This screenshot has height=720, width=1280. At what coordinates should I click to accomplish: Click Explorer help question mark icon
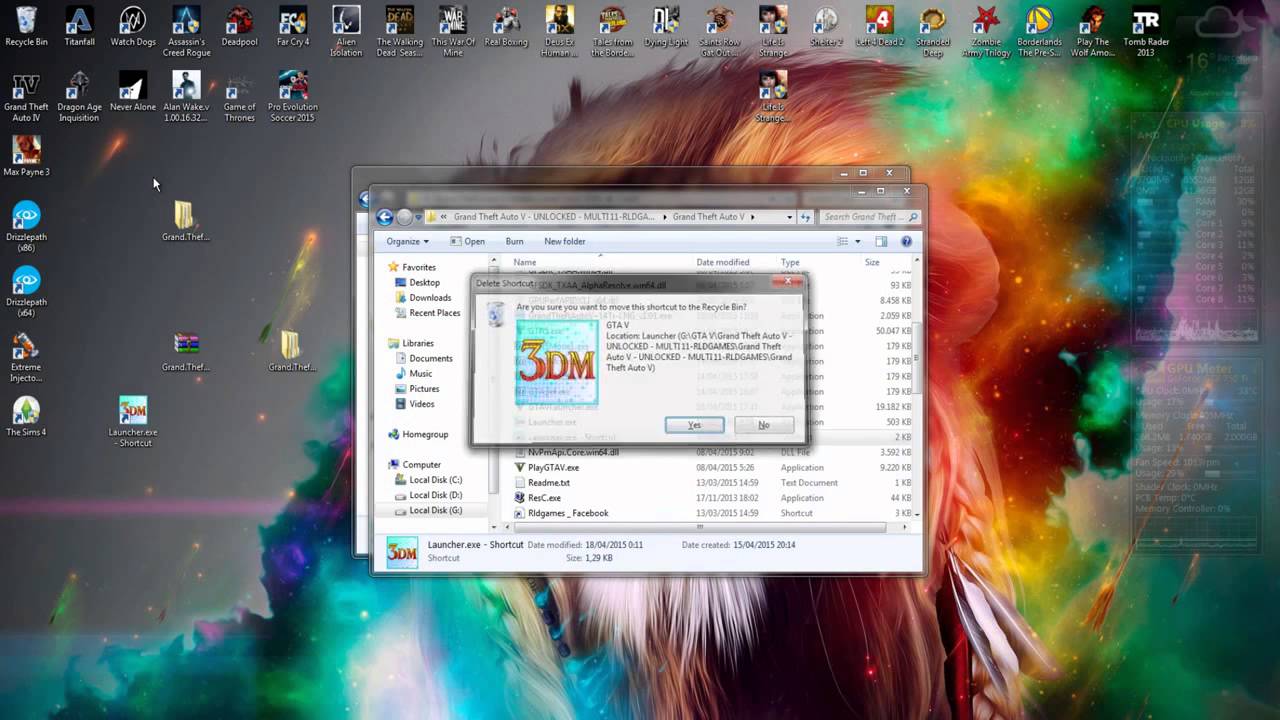click(907, 241)
